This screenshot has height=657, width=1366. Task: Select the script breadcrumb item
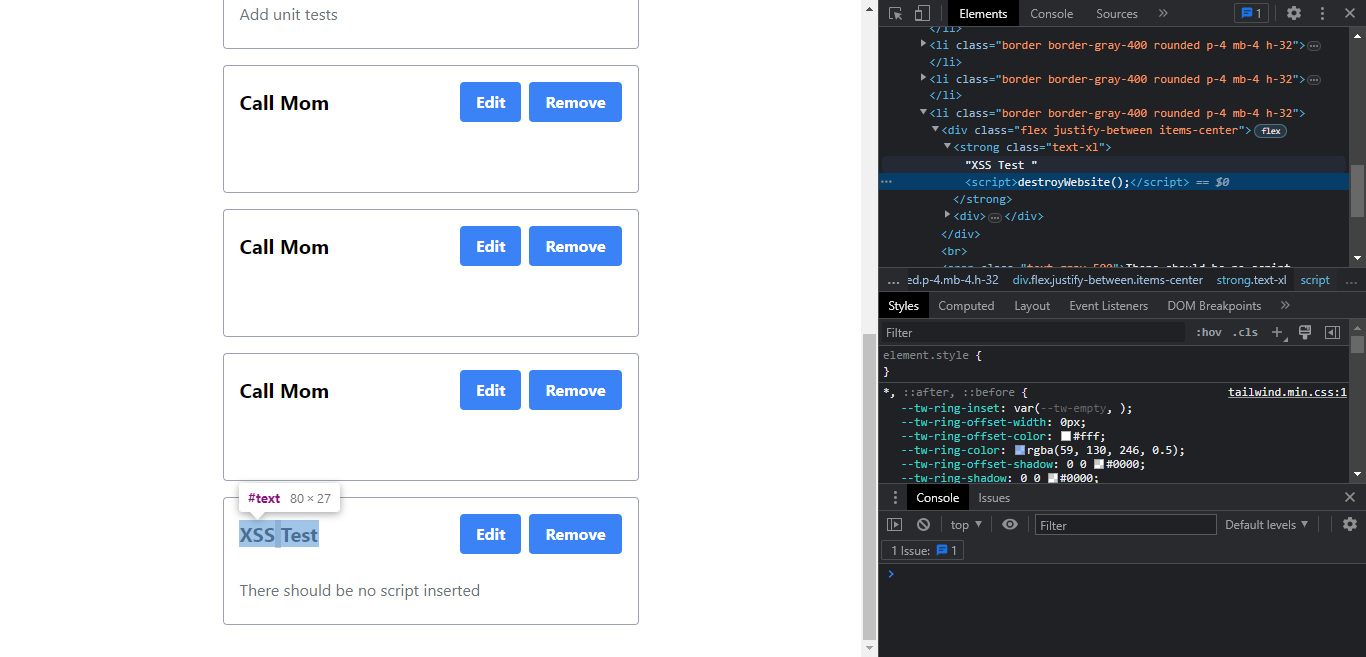pyautogui.click(x=1315, y=280)
